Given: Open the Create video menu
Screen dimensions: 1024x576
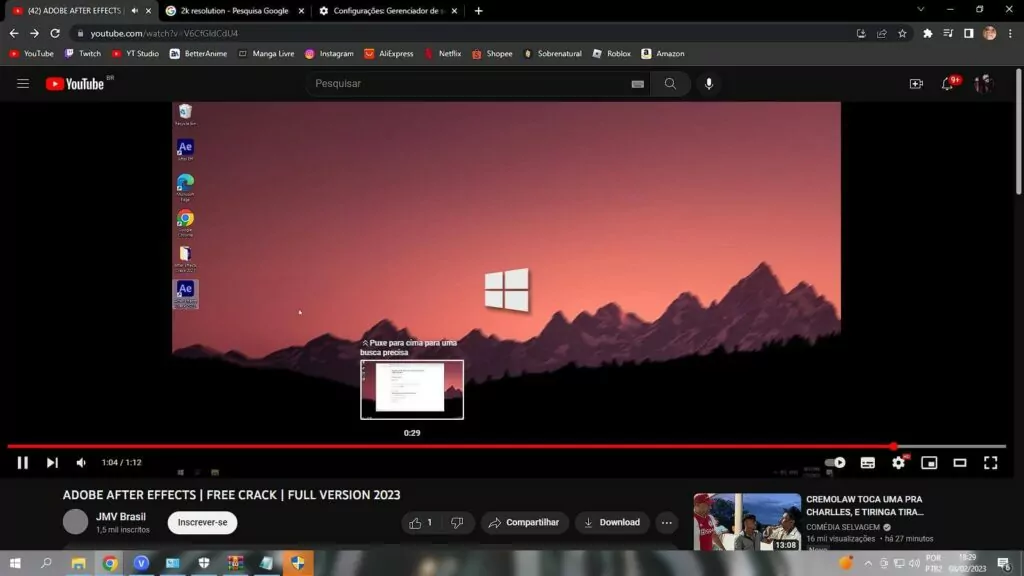Looking at the screenshot, I should (916, 84).
